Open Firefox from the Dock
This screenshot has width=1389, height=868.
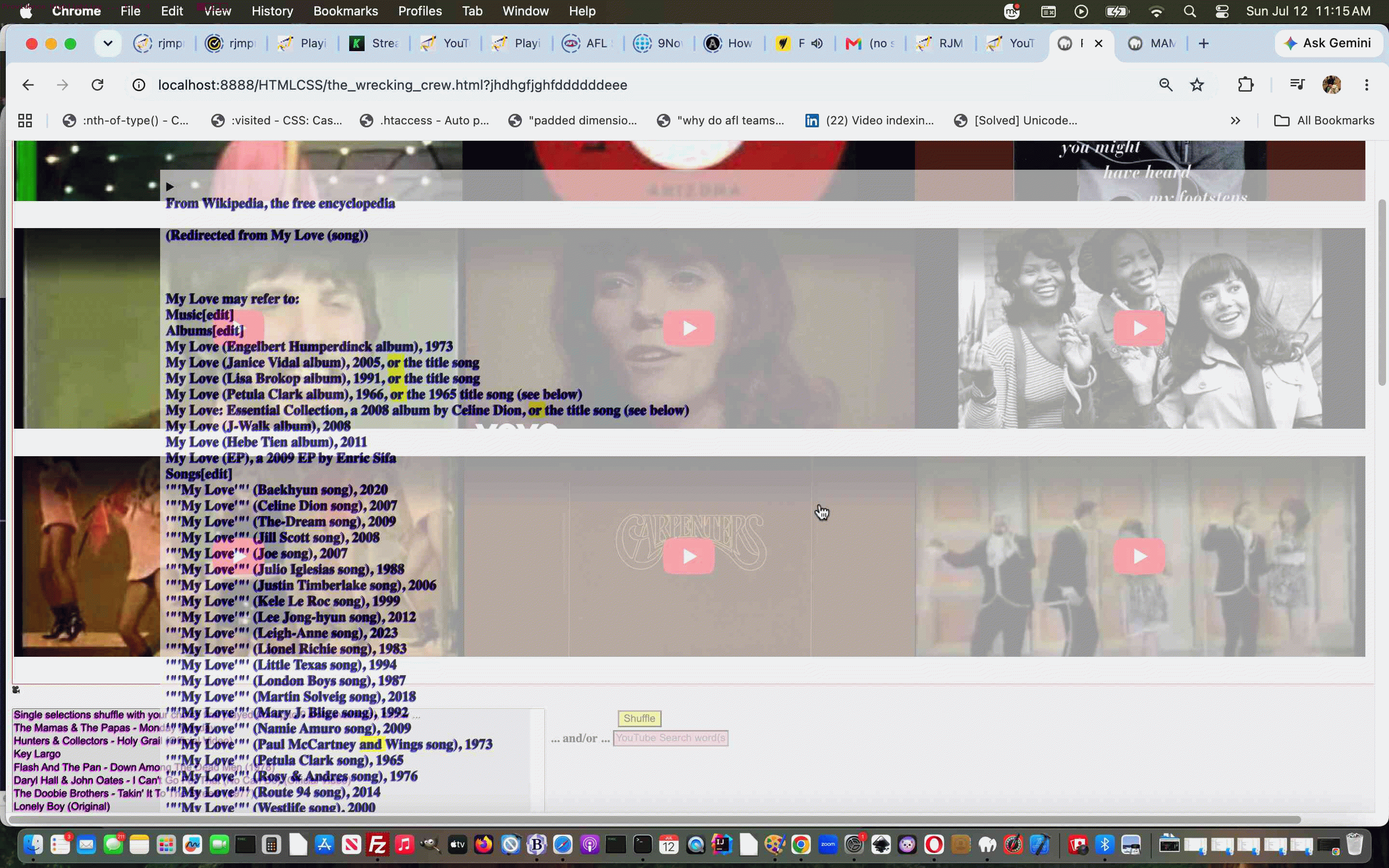pos(484,844)
